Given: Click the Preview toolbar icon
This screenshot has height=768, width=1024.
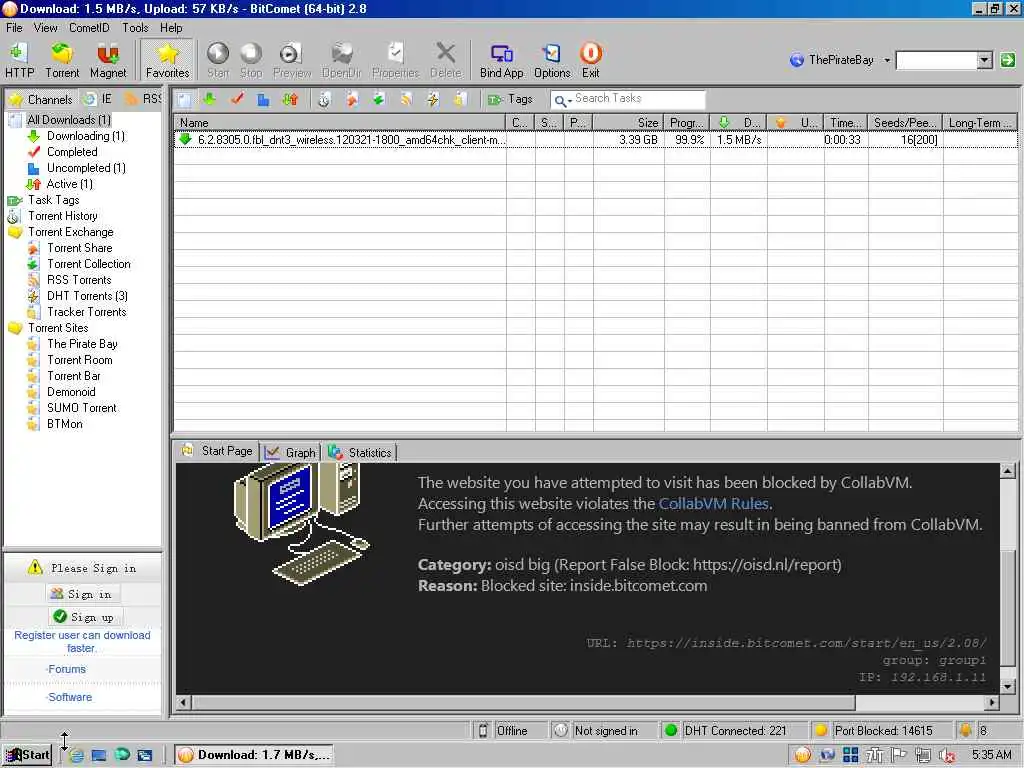Looking at the screenshot, I should pyautogui.click(x=292, y=60).
